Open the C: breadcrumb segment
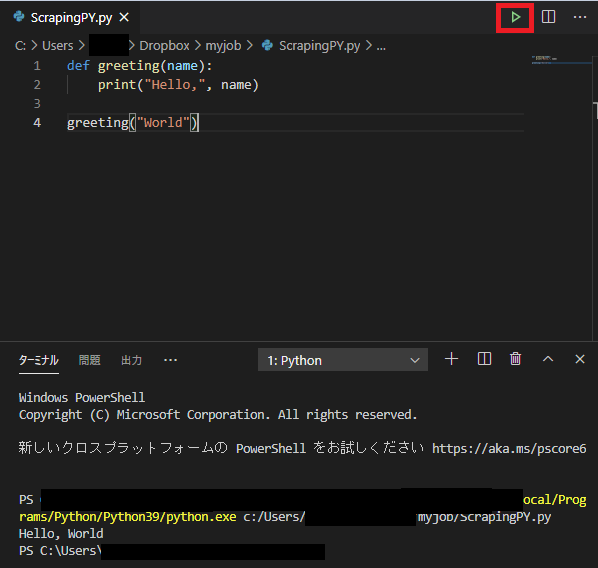598x568 pixels. click(20, 46)
